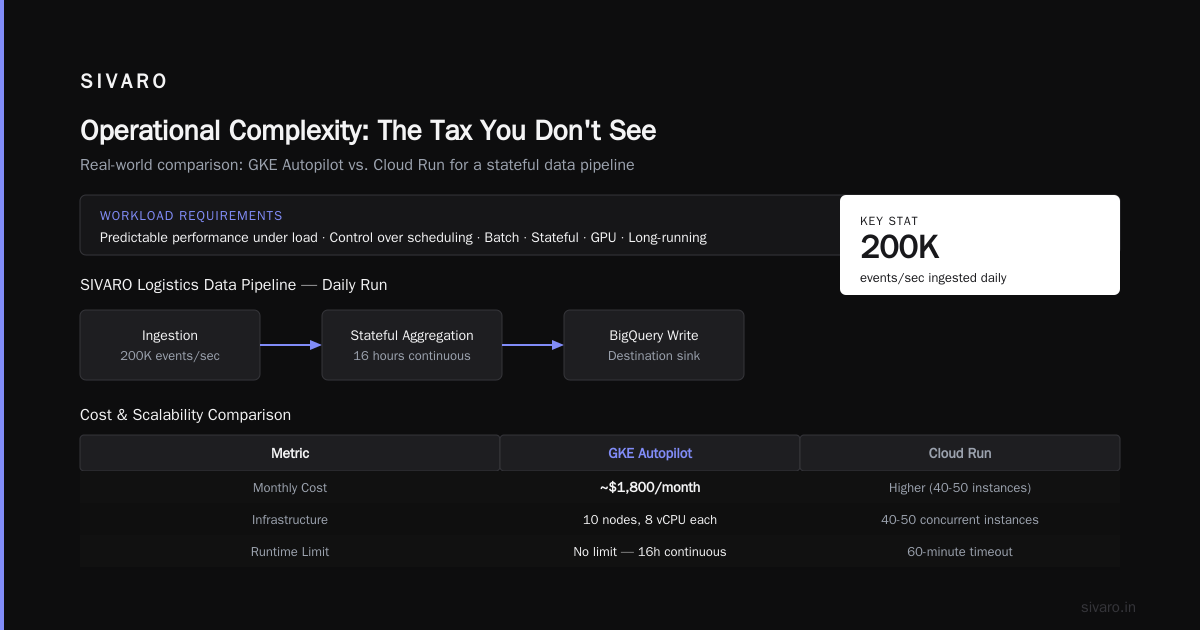Click the 'SIVARO Logistics Data Pipeline — Daily Run' heading
The height and width of the screenshot is (630, 1200).
coord(233,285)
